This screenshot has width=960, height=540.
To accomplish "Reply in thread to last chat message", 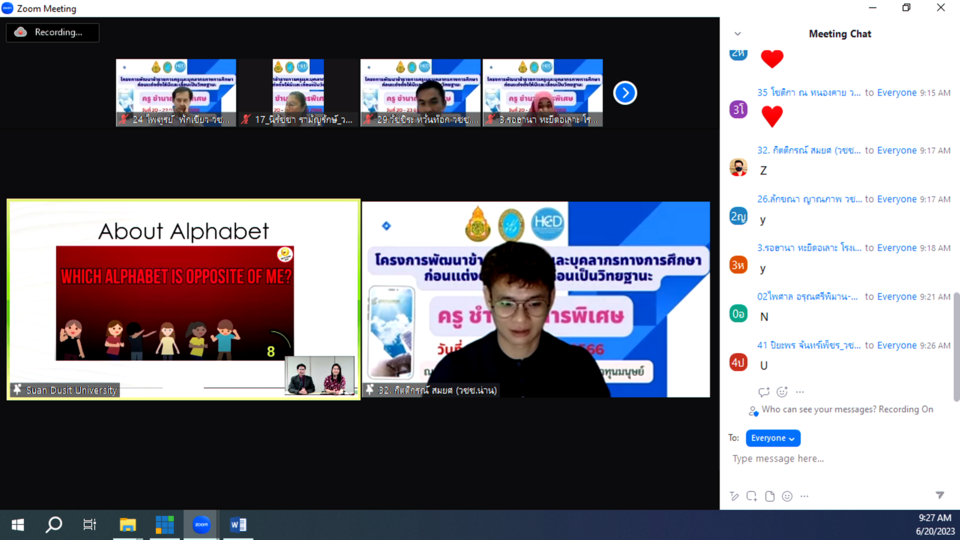I will click(x=764, y=392).
